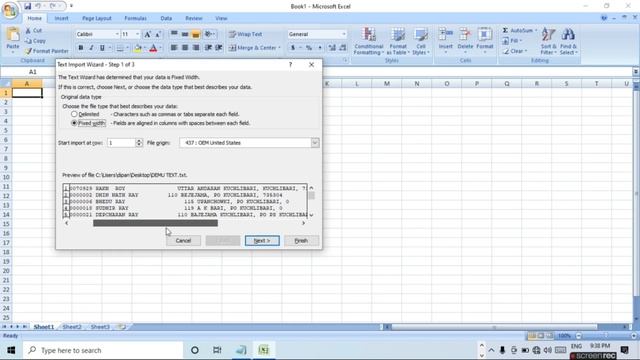
Task: Open Task View on the taskbar
Action: pos(217,350)
